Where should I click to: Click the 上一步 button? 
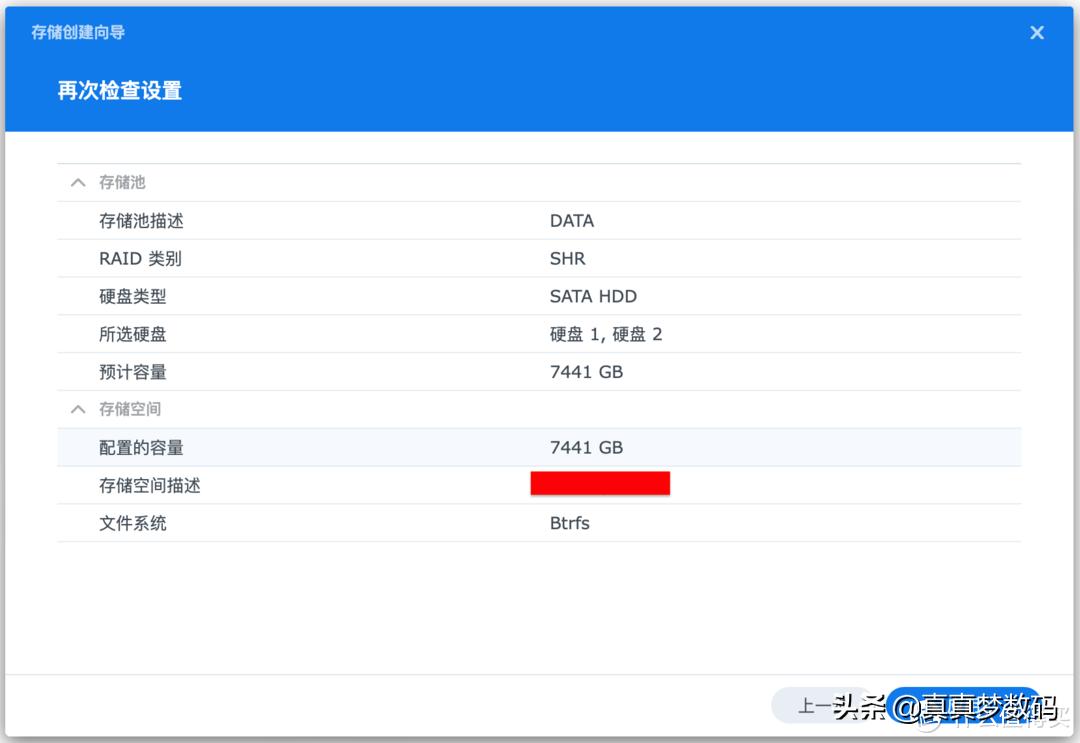830,705
